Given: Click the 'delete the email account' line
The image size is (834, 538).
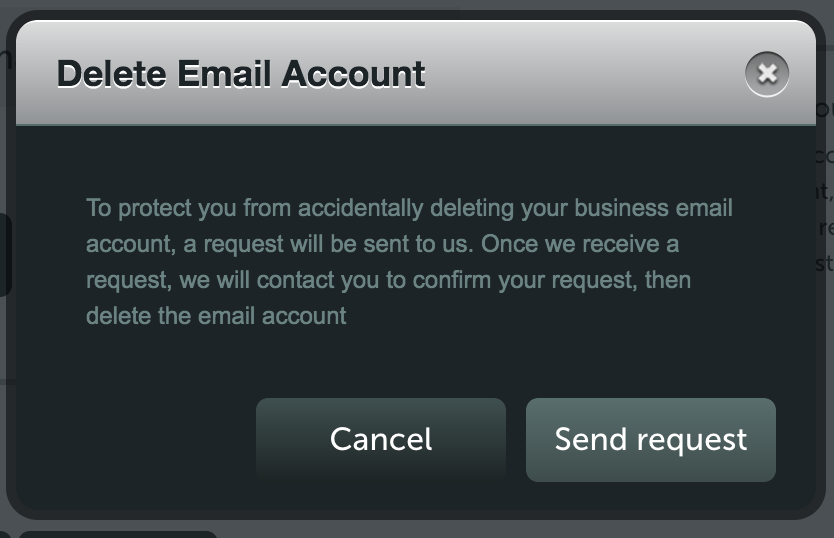Looking at the screenshot, I should (216, 316).
